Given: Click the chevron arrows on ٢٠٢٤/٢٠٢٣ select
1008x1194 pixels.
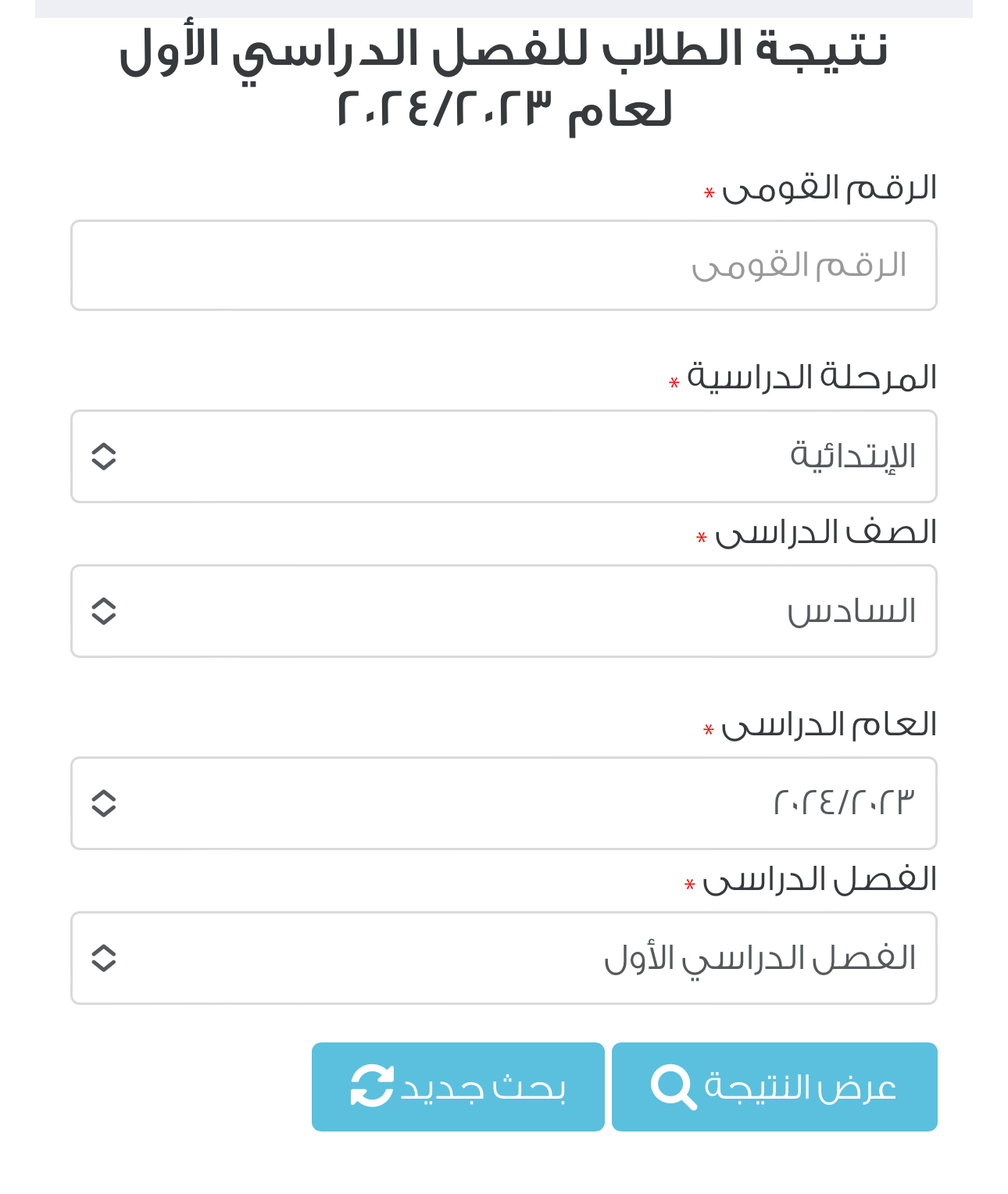Looking at the screenshot, I should (x=104, y=803).
